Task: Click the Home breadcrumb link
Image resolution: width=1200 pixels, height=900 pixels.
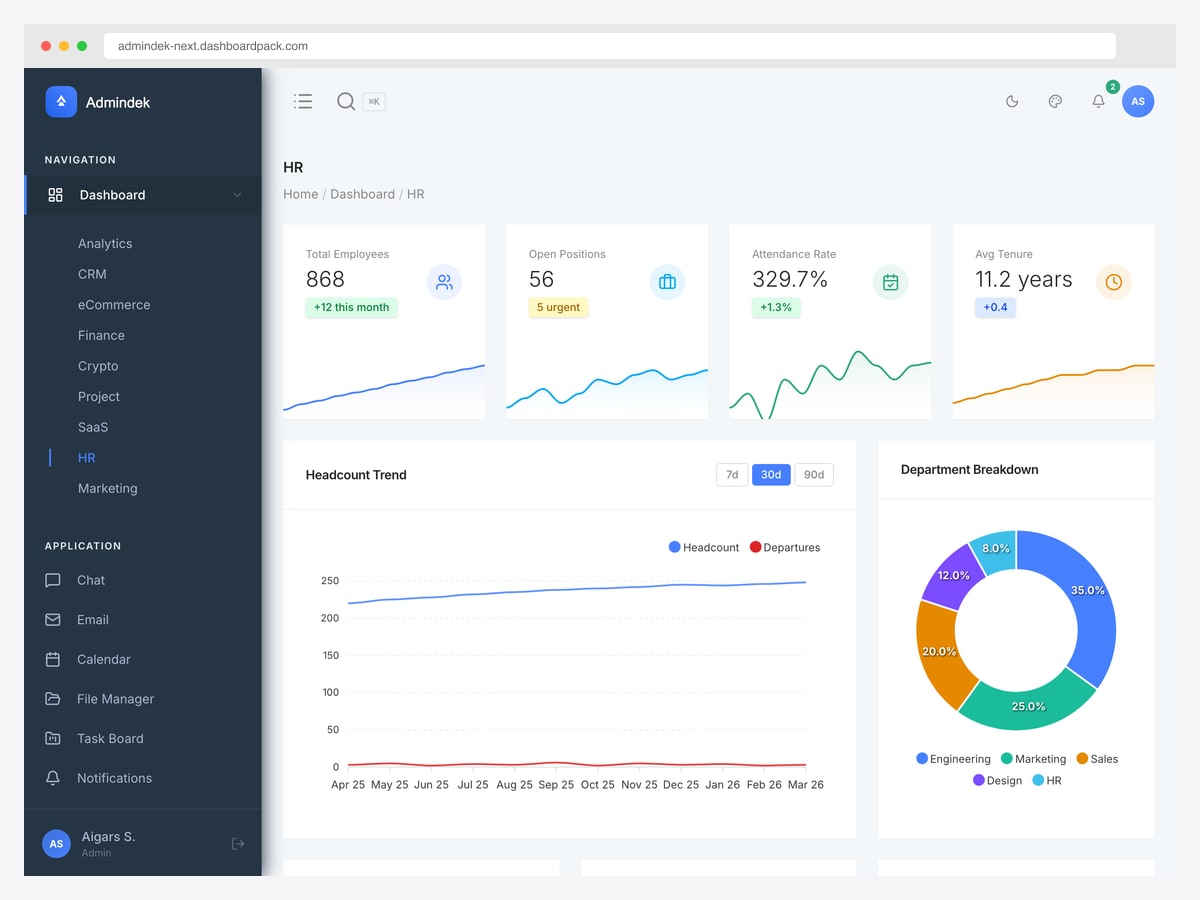Action: pyautogui.click(x=301, y=194)
